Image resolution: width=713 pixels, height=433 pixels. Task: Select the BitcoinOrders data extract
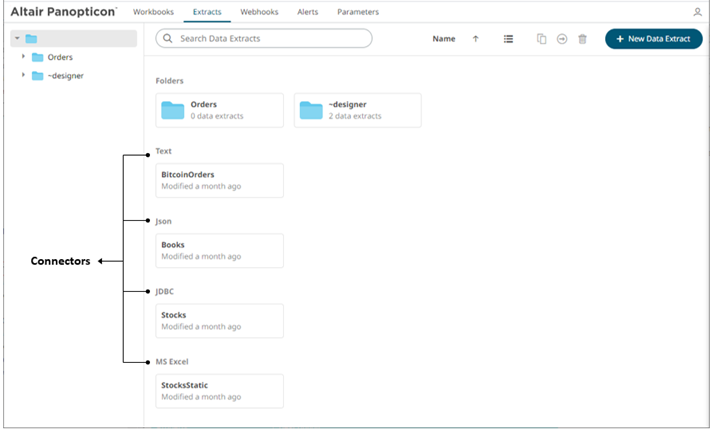[220, 181]
